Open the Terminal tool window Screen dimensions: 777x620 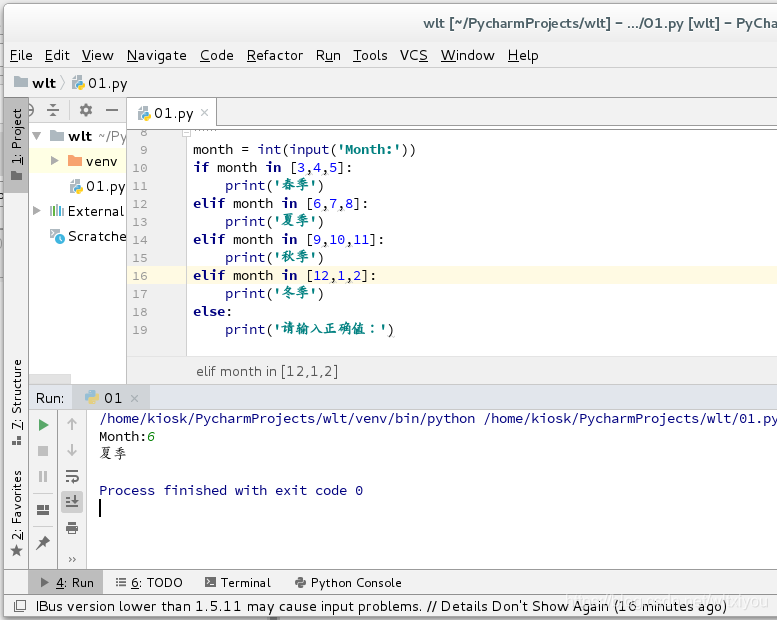(x=238, y=582)
